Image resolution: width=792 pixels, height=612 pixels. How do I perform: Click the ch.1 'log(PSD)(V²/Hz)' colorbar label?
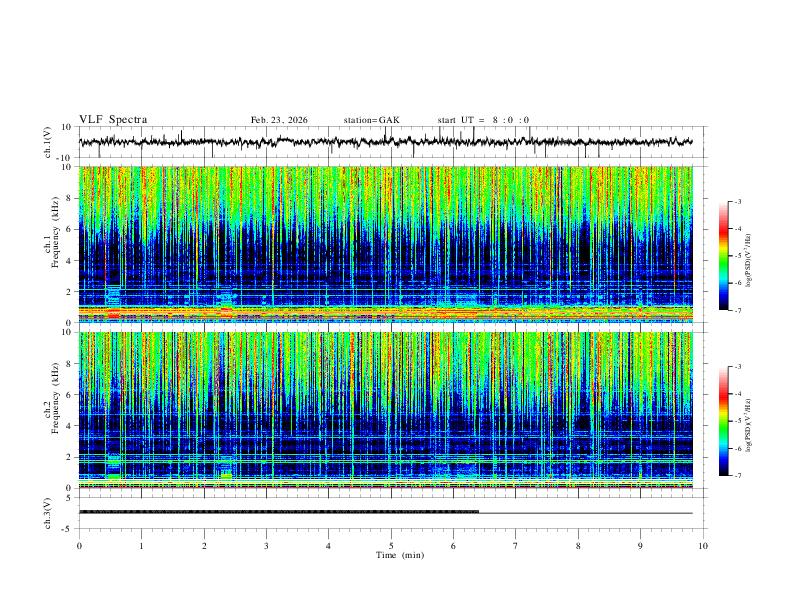(748, 261)
